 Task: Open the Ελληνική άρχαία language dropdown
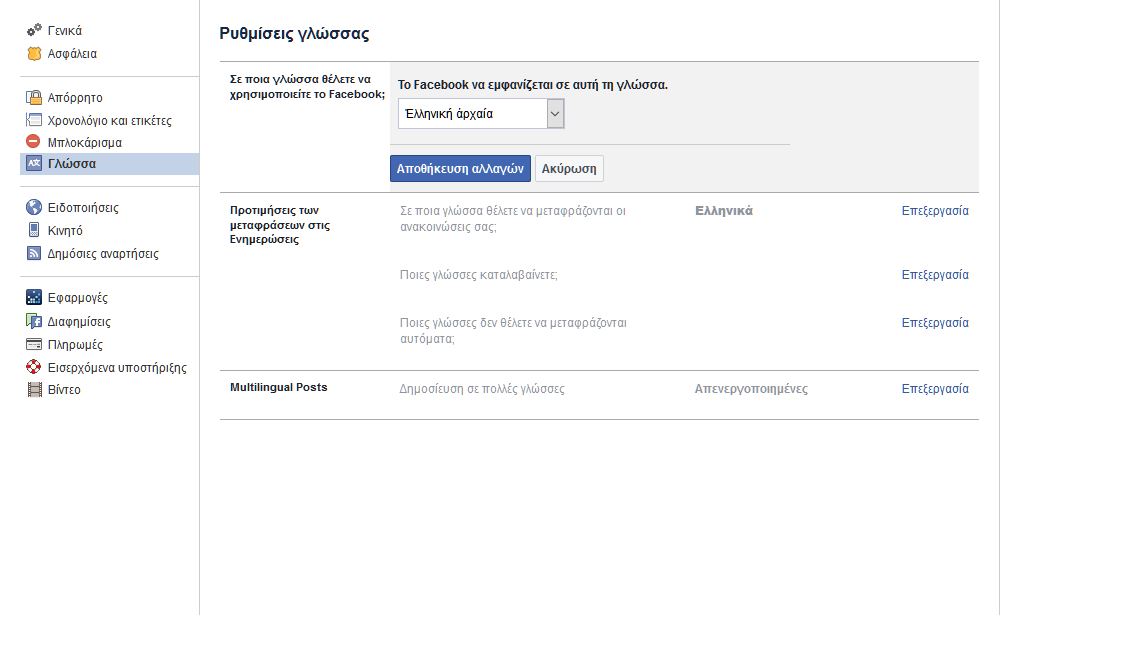481,114
